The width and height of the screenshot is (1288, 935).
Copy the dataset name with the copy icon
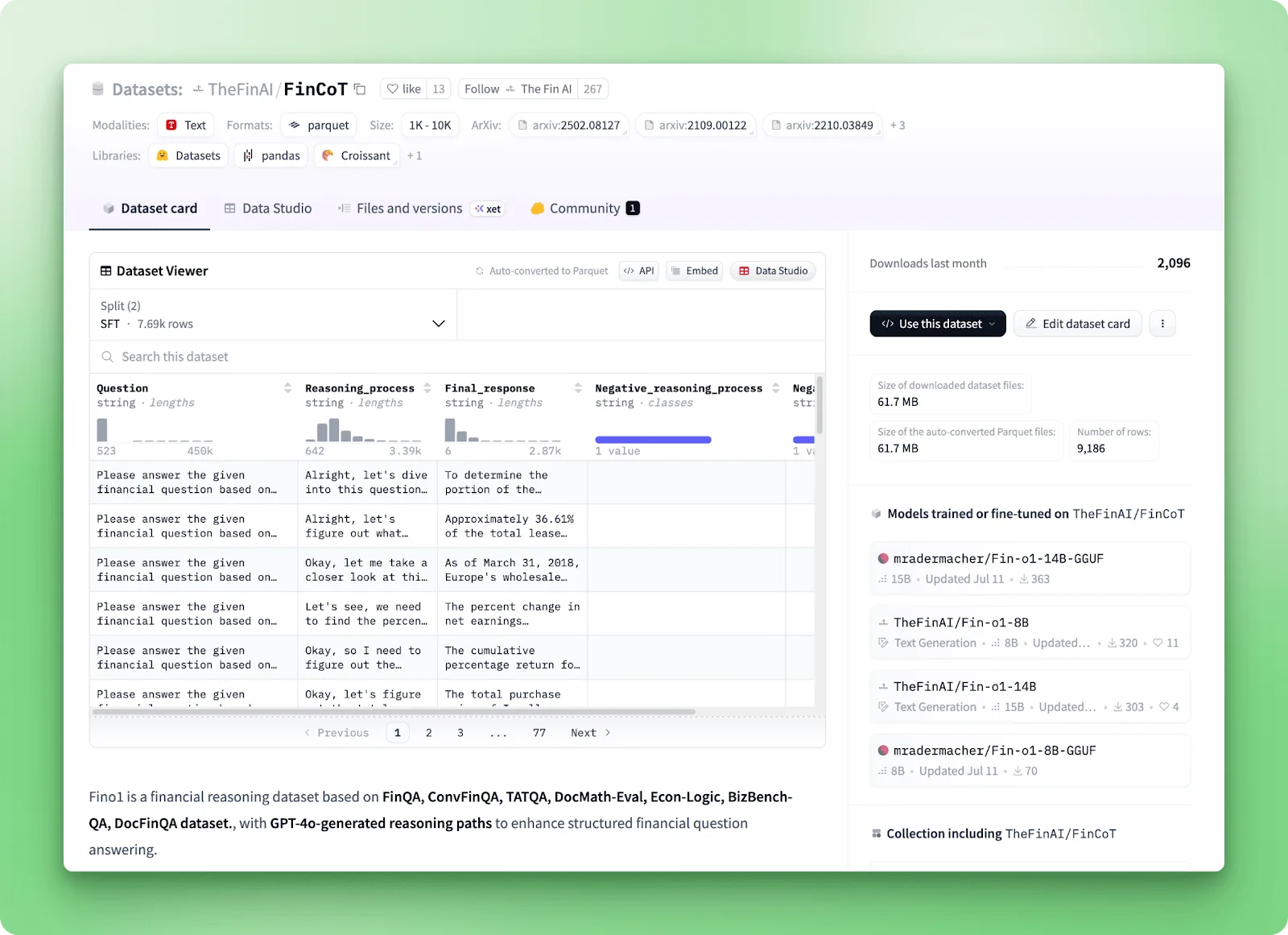coord(360,89)
